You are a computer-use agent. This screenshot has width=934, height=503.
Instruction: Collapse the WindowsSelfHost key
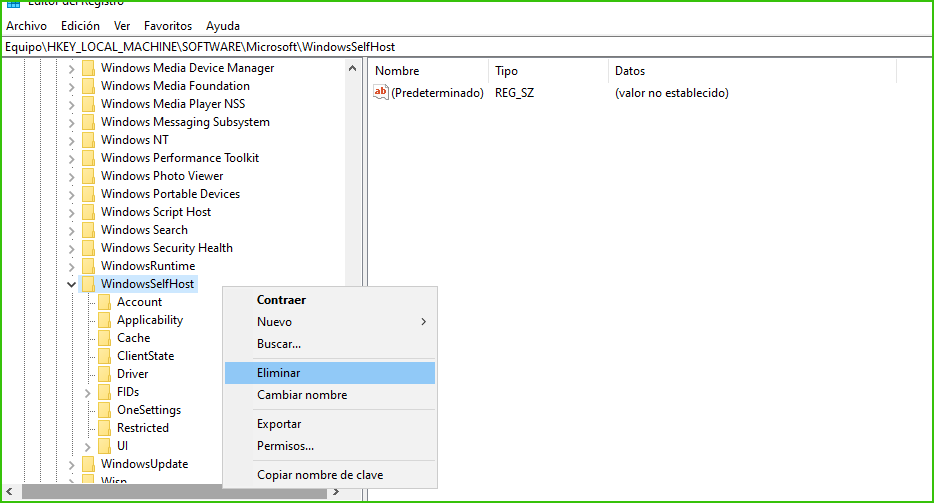click(71, 285)
